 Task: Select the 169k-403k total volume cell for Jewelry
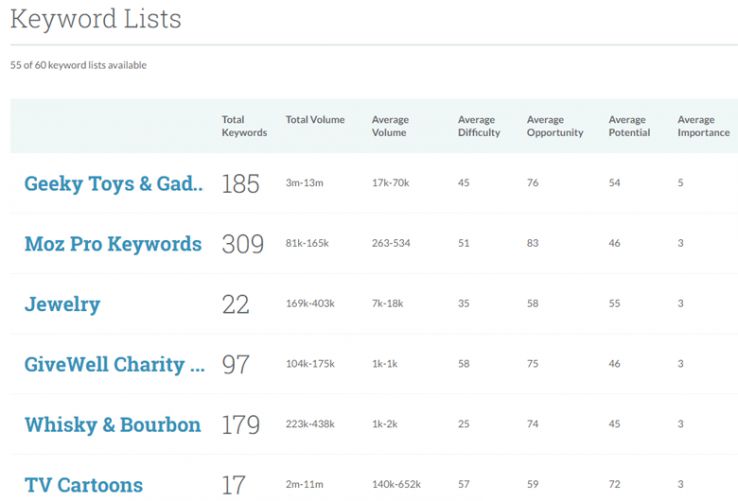(311, 304)
